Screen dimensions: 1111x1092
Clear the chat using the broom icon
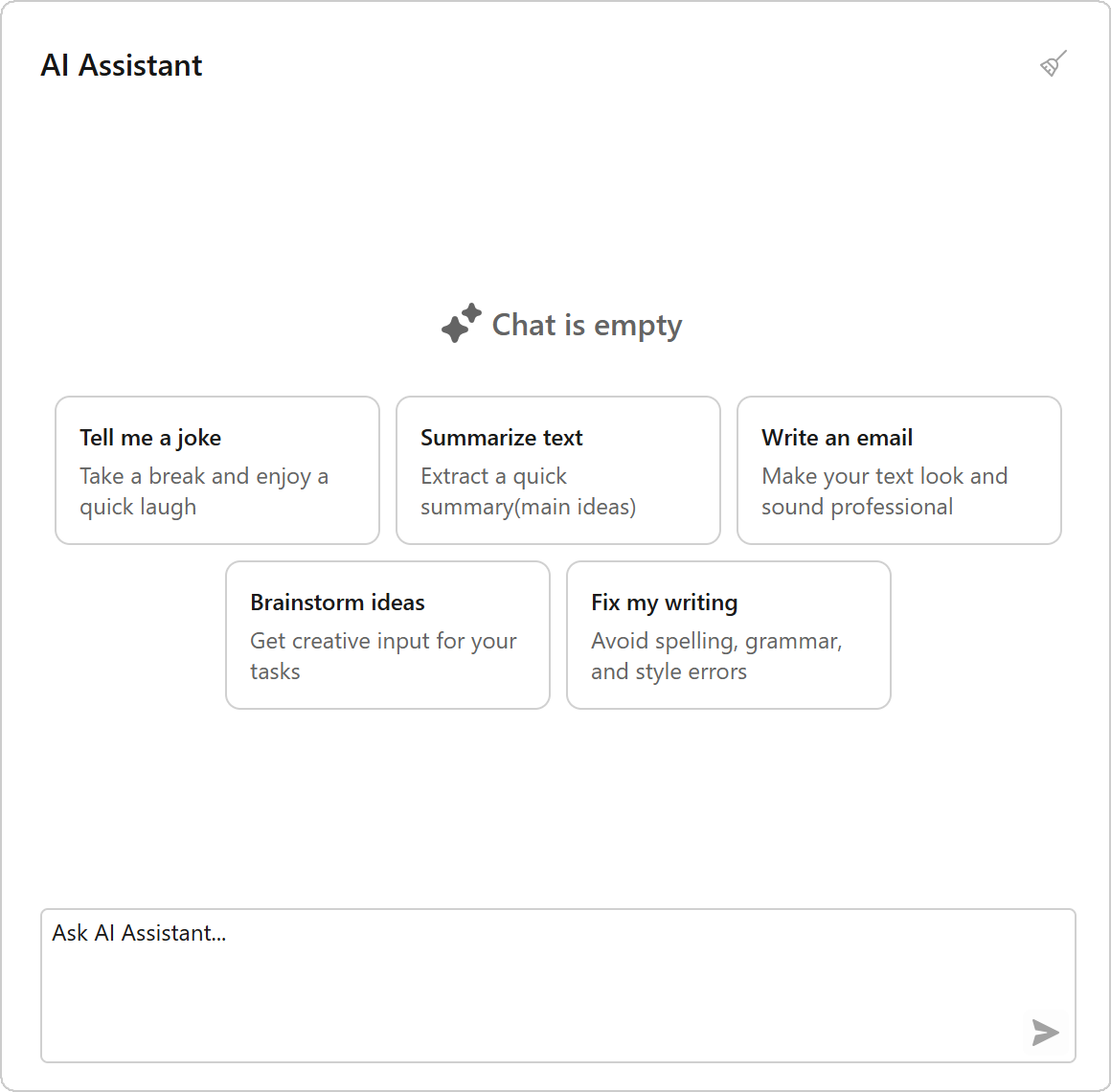(x=1053, y=64)
